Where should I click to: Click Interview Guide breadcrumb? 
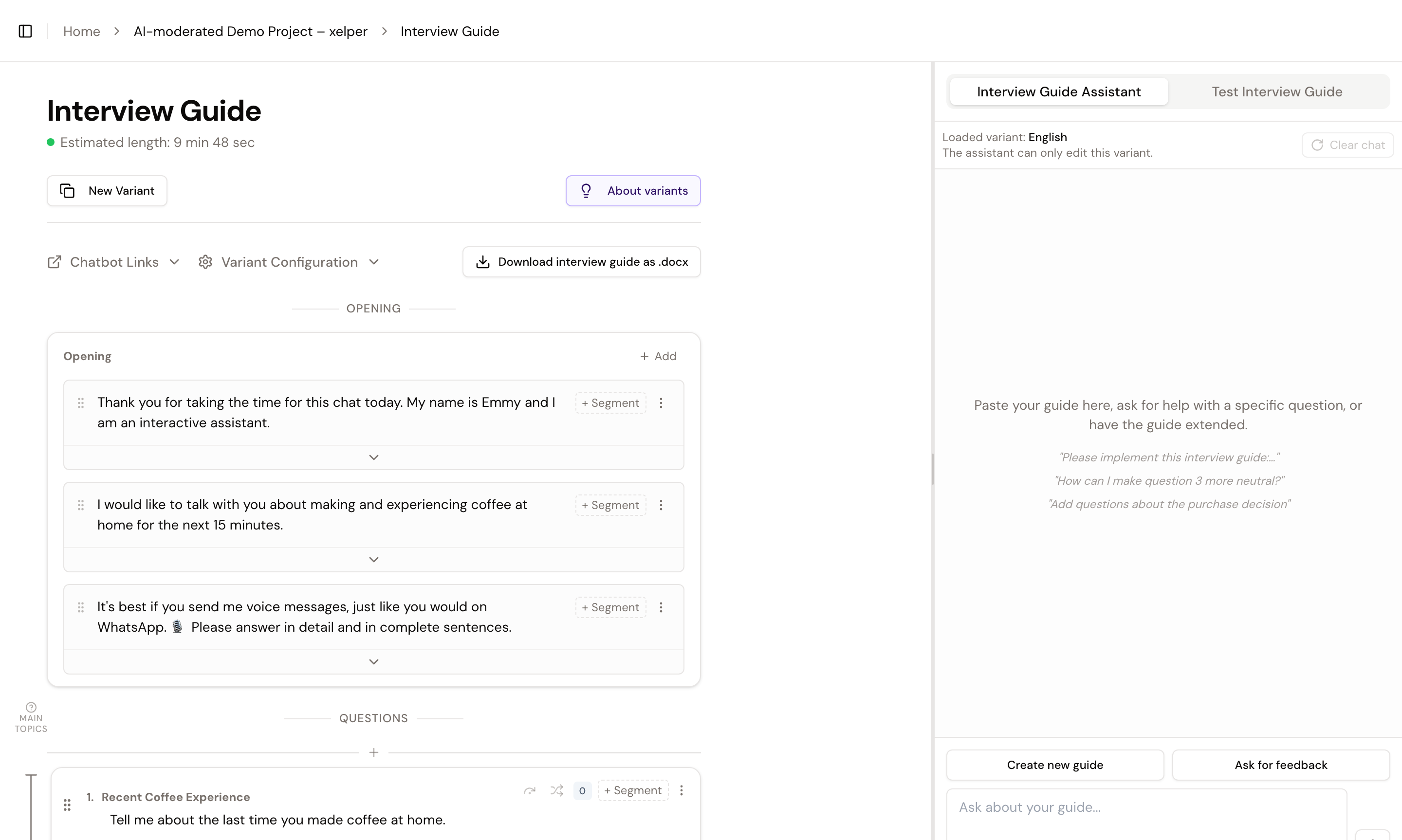click(450, 31)
